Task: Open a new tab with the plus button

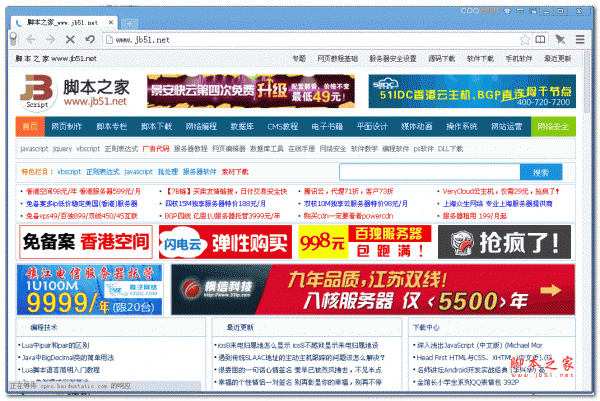Action: coord(129,24)
